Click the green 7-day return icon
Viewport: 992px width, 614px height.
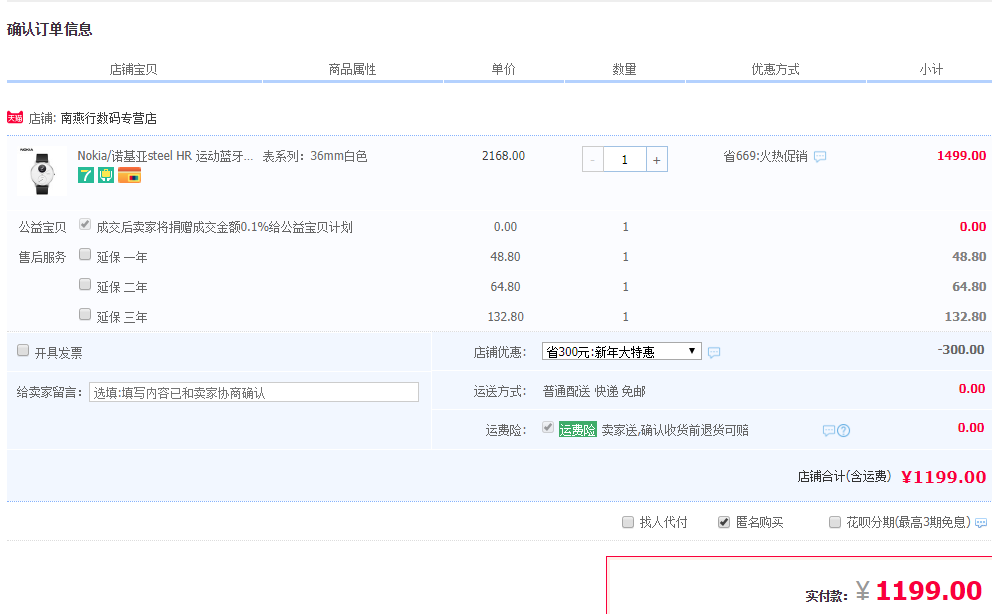(x=85, y=175)
